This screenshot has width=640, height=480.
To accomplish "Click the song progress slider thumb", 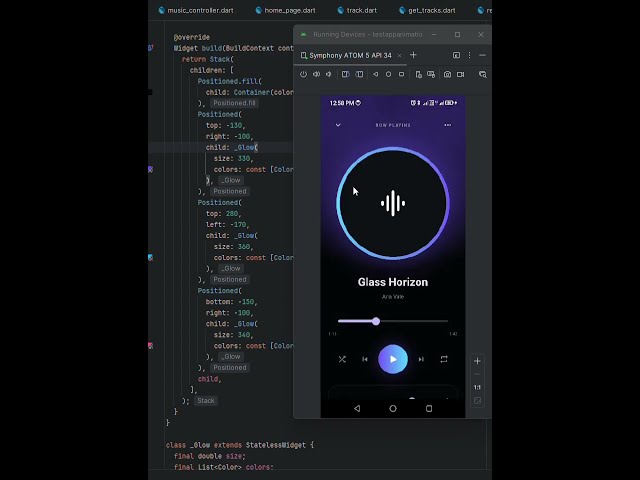I will pos(376,321).
